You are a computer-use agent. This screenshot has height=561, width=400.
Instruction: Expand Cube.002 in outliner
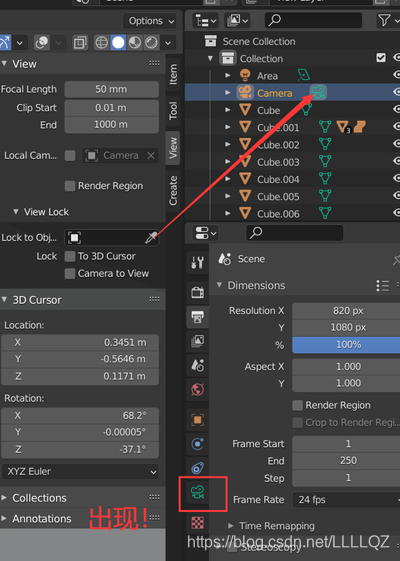point(228,144)
